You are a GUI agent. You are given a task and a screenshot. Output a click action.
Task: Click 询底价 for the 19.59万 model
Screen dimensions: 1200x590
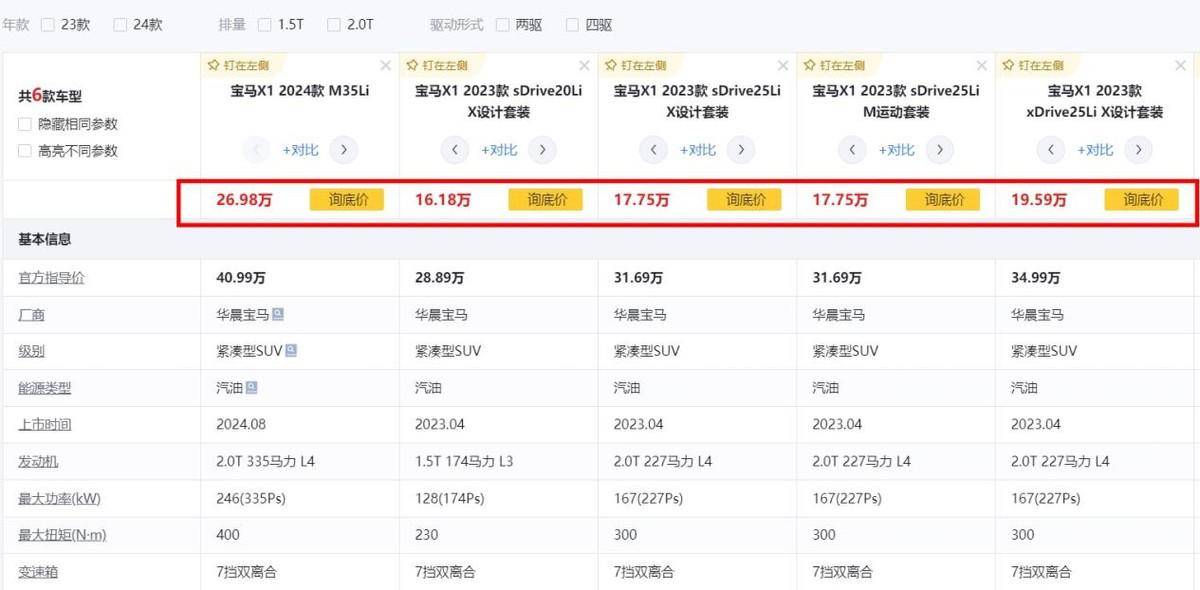coord(1142,200)
